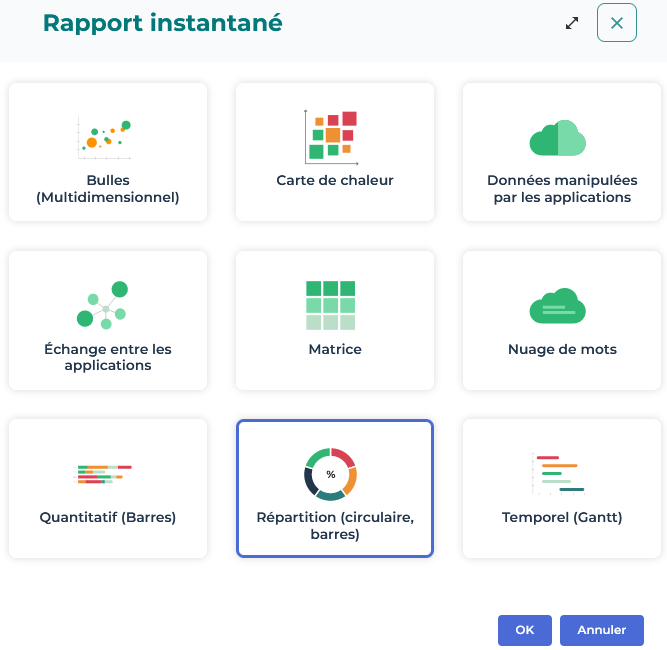Click the Gantt timeline chart icon
667x650 pixels.
point(557,474)
